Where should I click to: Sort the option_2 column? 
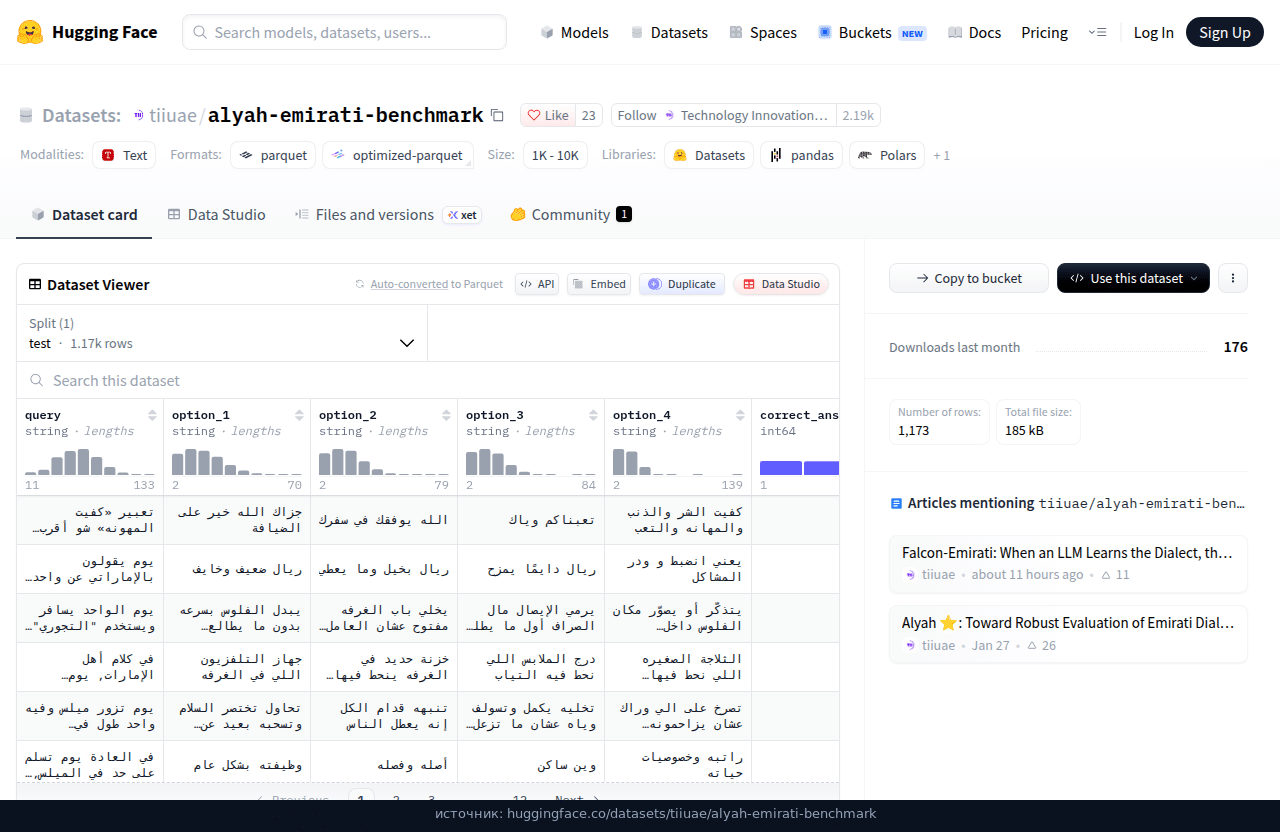(x=446, y=415)
